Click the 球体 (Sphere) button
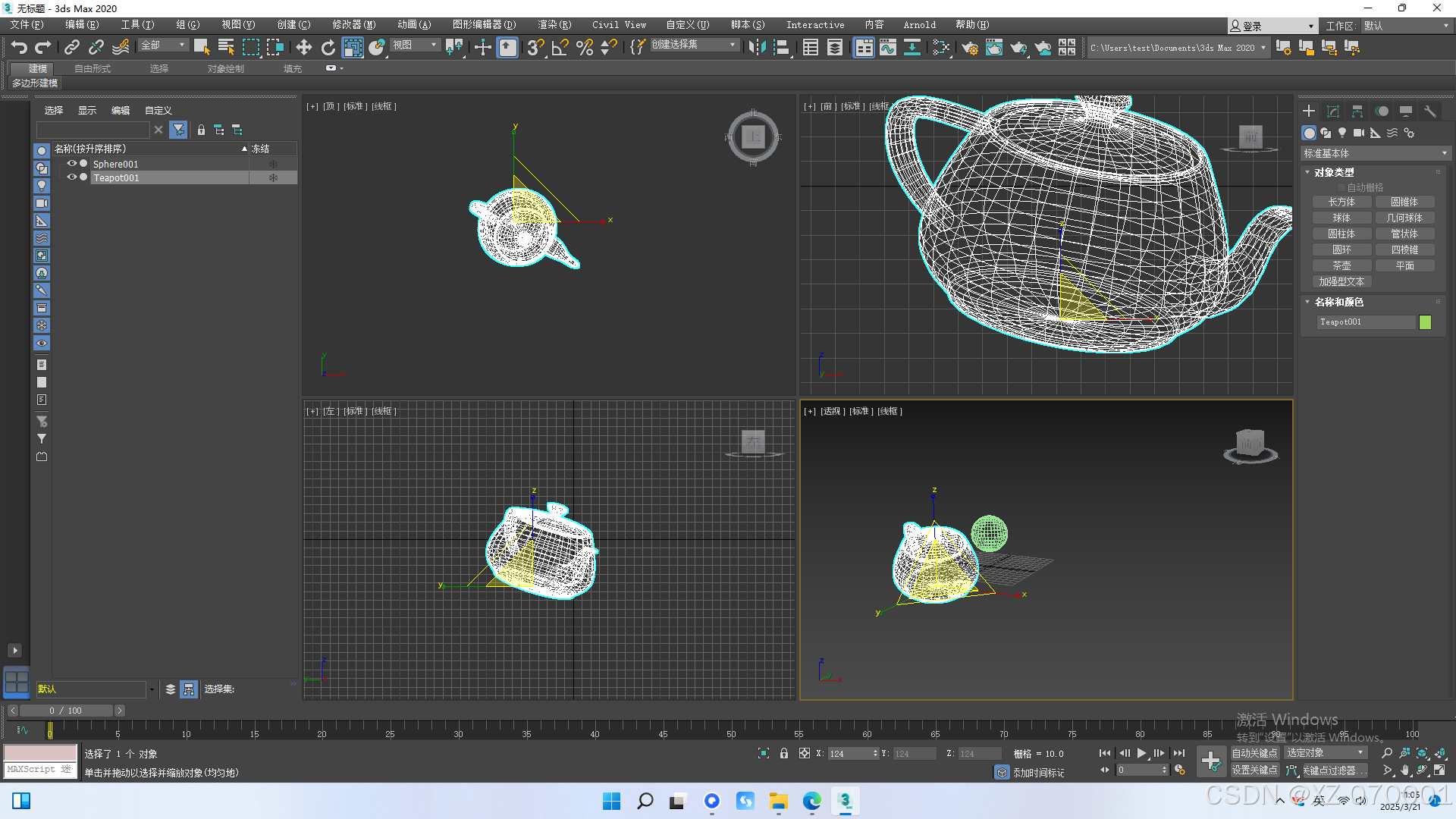1456x819 pixels. click(1341, 218)
